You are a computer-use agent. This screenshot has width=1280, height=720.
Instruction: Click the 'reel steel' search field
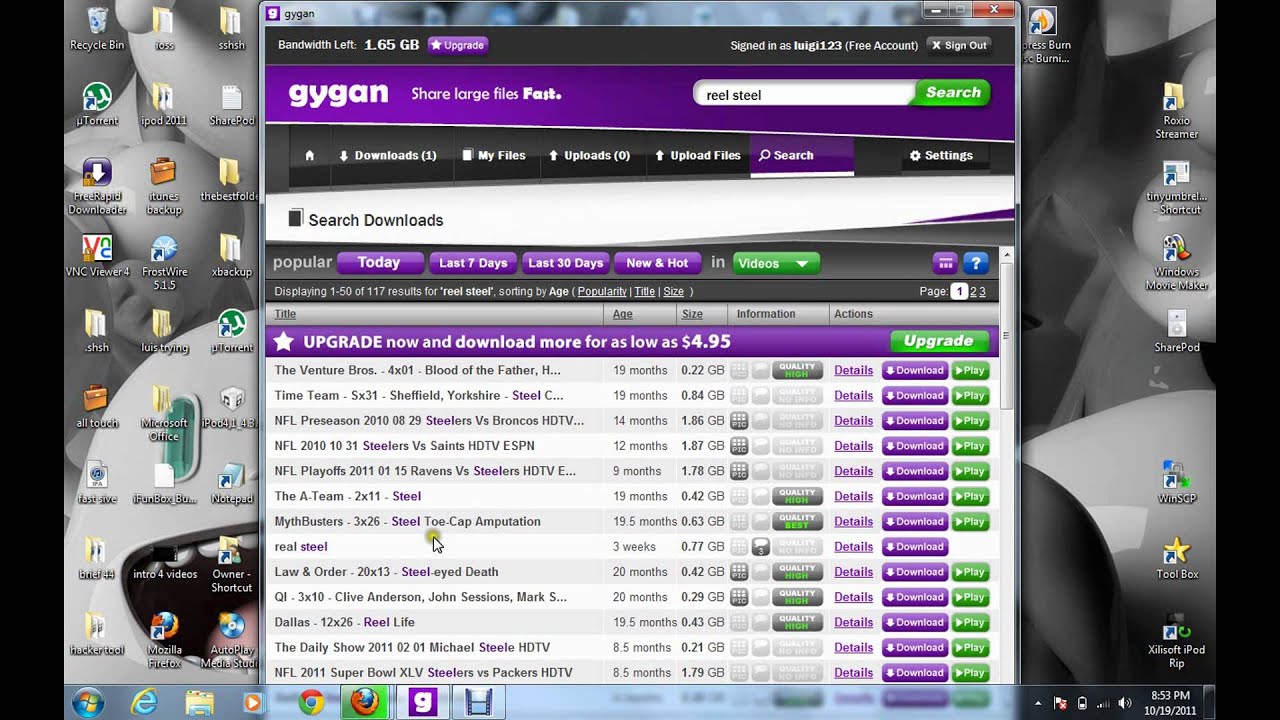pos(804,95)
